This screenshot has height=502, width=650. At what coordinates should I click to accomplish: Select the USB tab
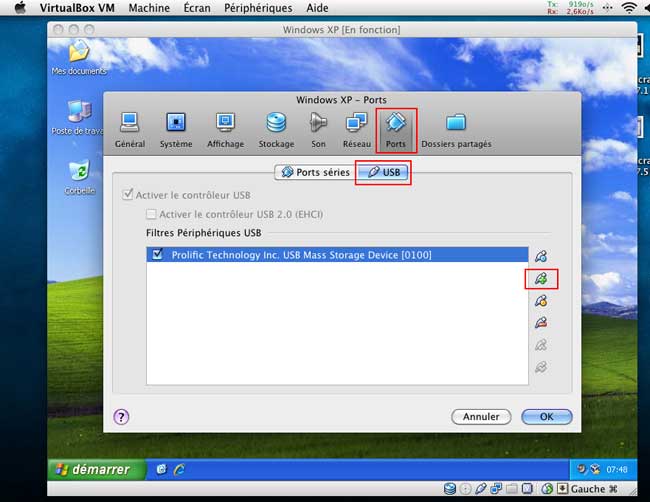point(383,172)
